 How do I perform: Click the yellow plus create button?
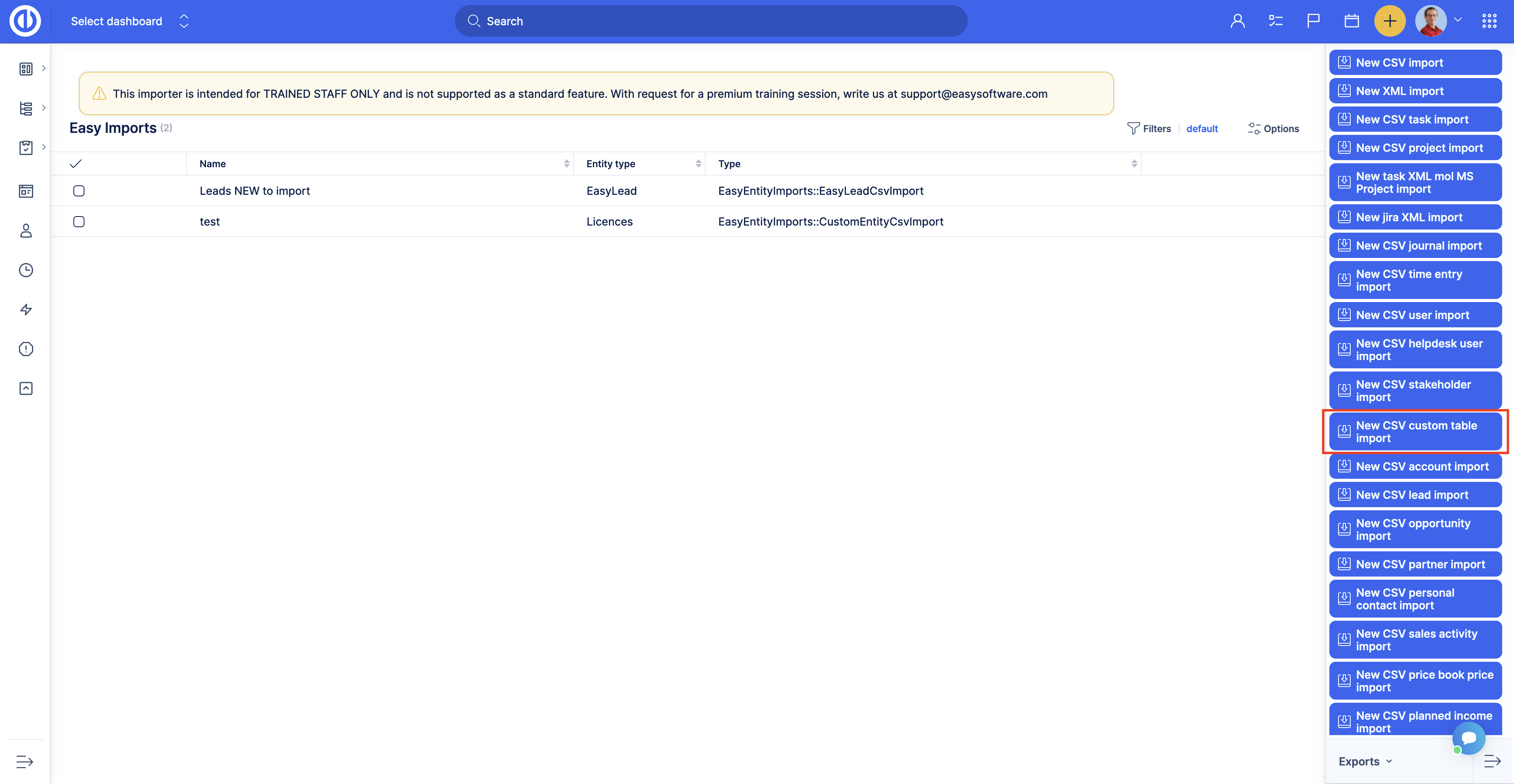coord(1389,21)
